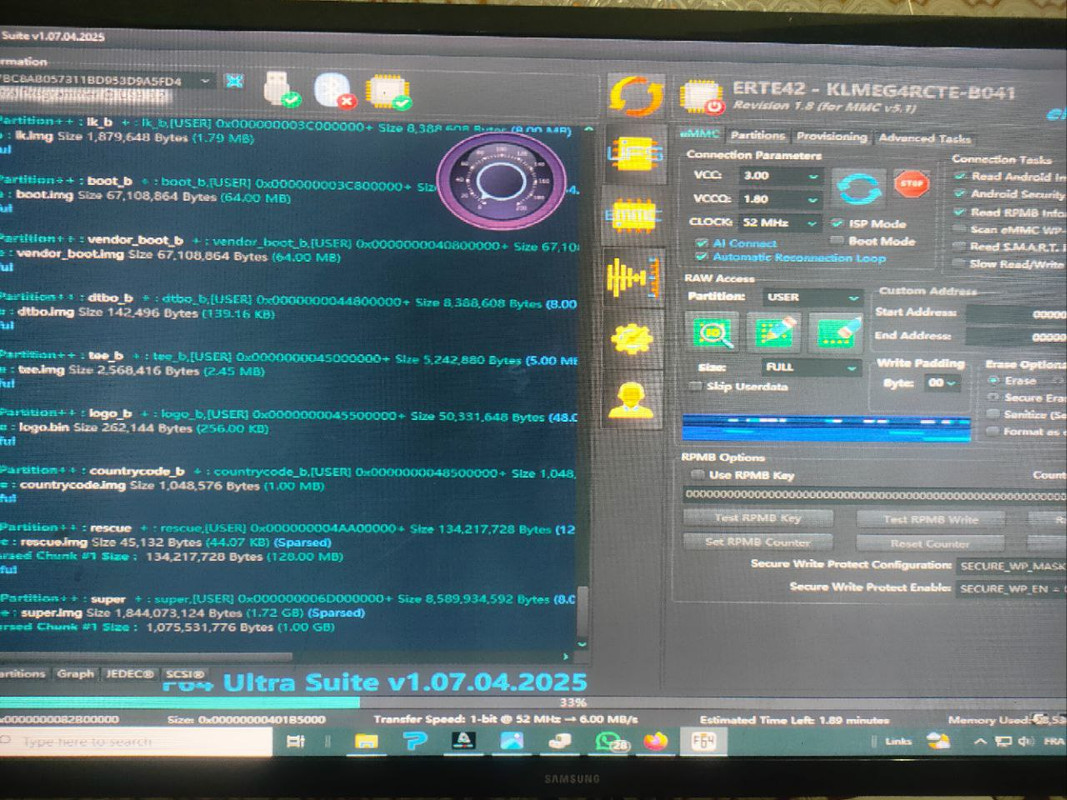Screen dimensions: 1067x800
Task: Open the Photos app from the taskbar
Action: coord(511,741)
